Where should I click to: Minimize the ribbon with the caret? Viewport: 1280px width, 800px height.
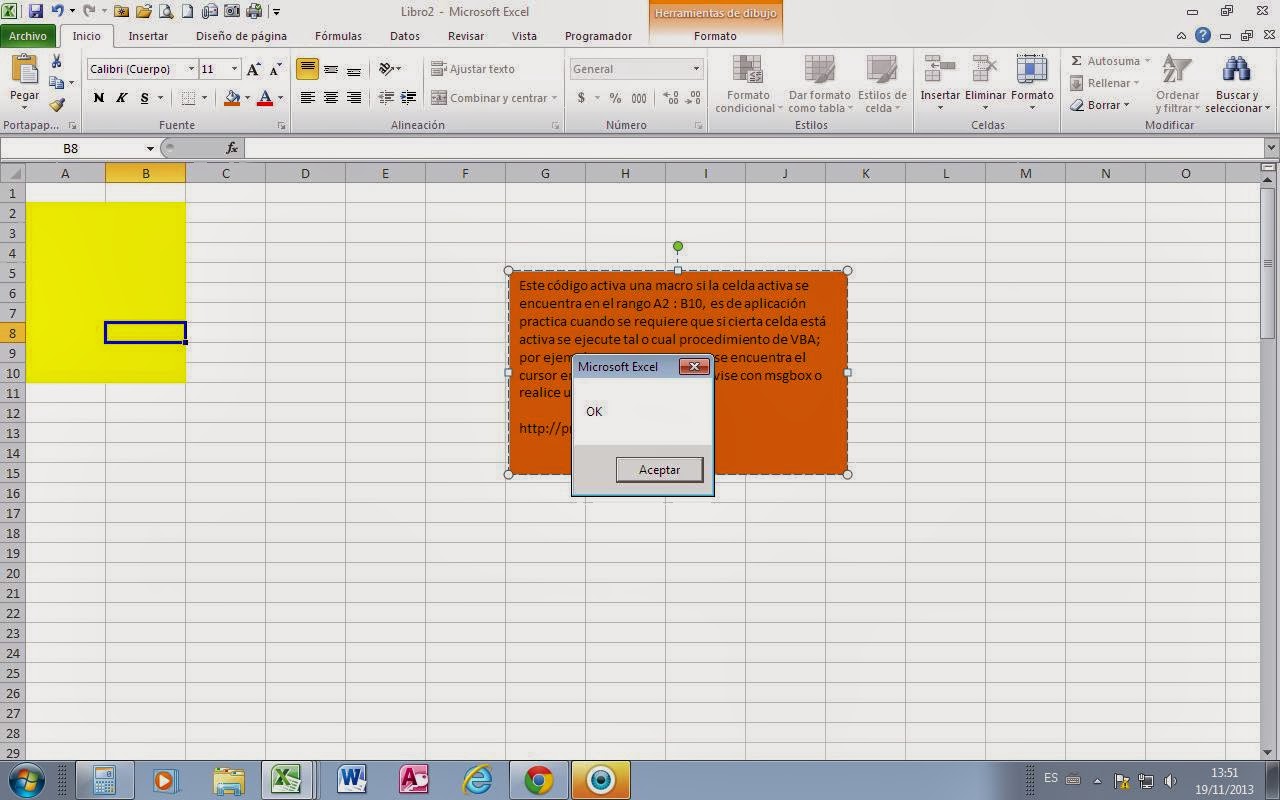[1182, 36]
